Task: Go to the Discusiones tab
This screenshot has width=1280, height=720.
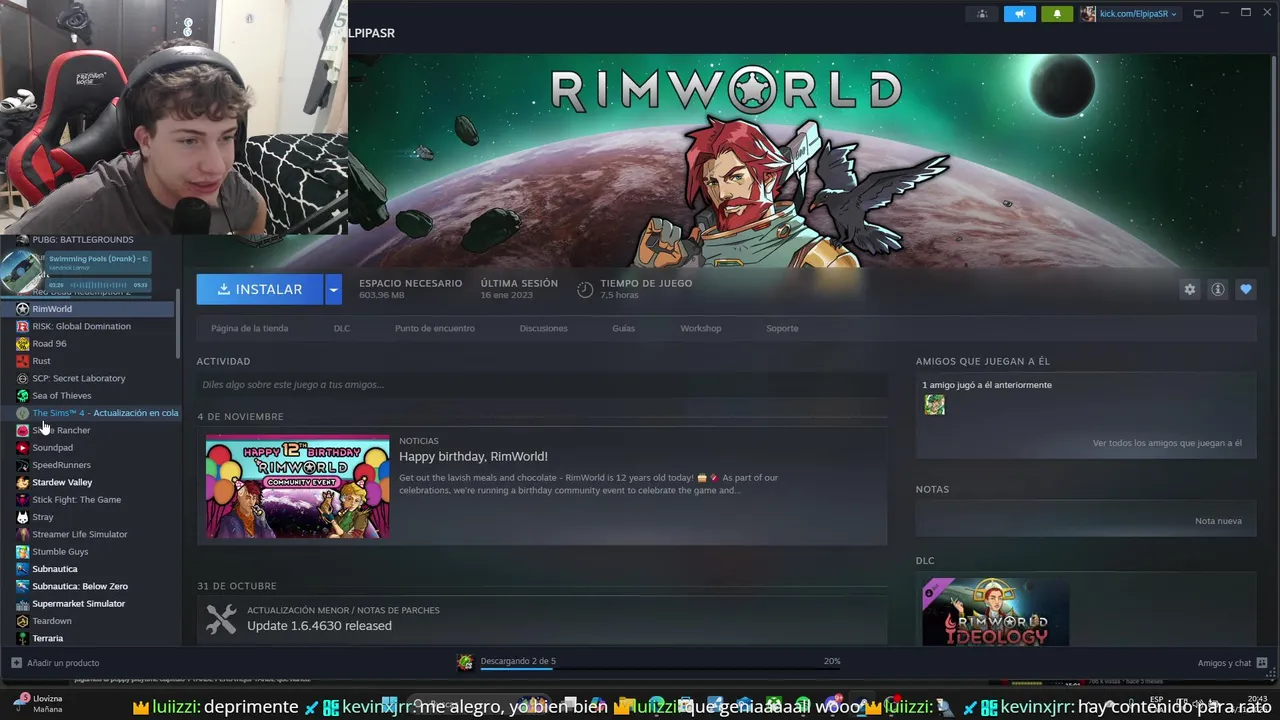Action: coord(543,328)
